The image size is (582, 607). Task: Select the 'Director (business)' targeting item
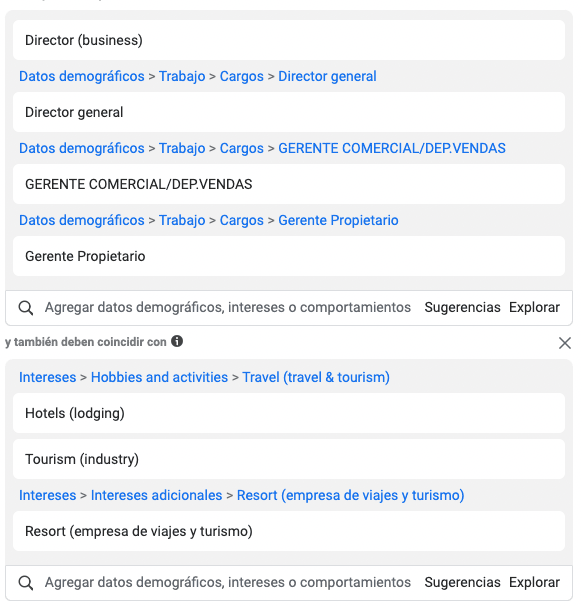(x=289, y=40)
